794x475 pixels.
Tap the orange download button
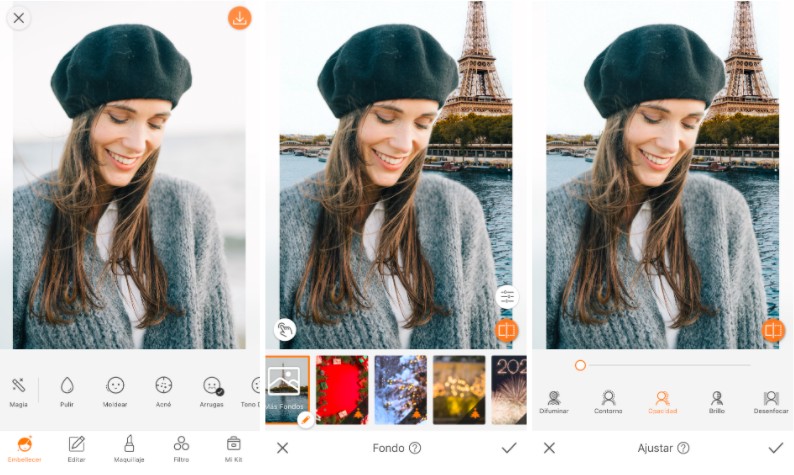240,18
